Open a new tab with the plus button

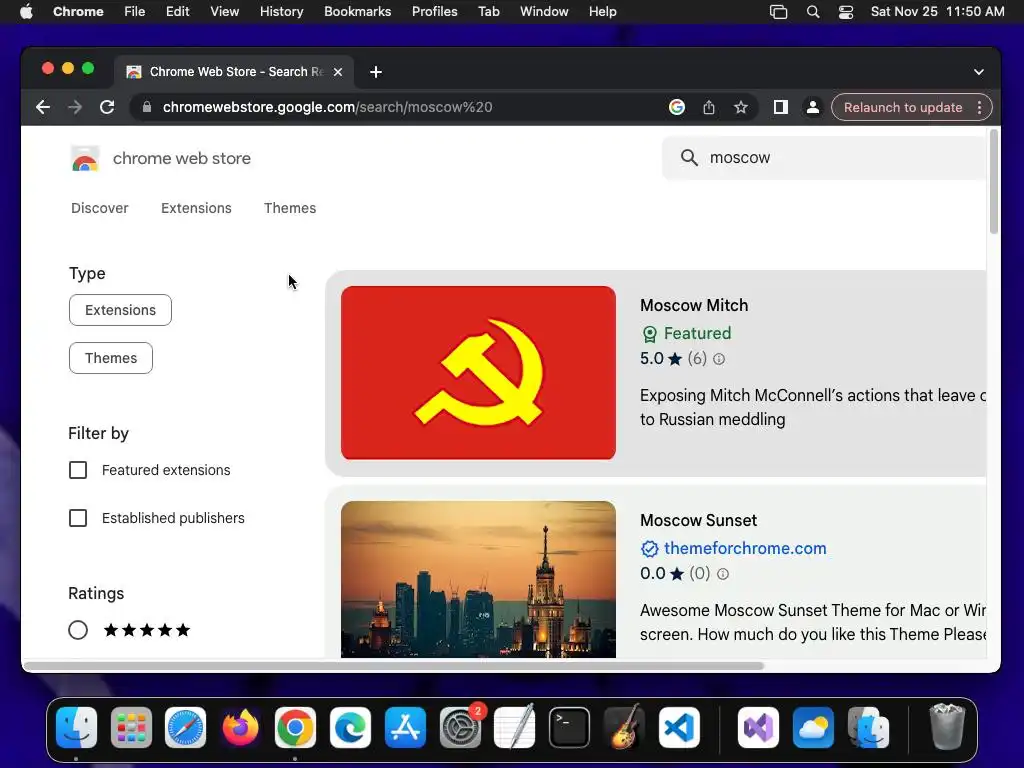376,72
